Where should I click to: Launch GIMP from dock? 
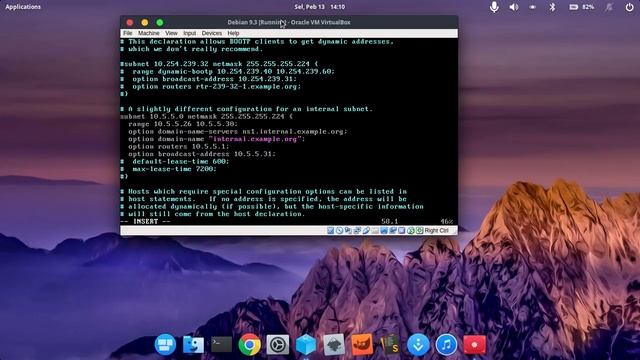pos(362,344)
